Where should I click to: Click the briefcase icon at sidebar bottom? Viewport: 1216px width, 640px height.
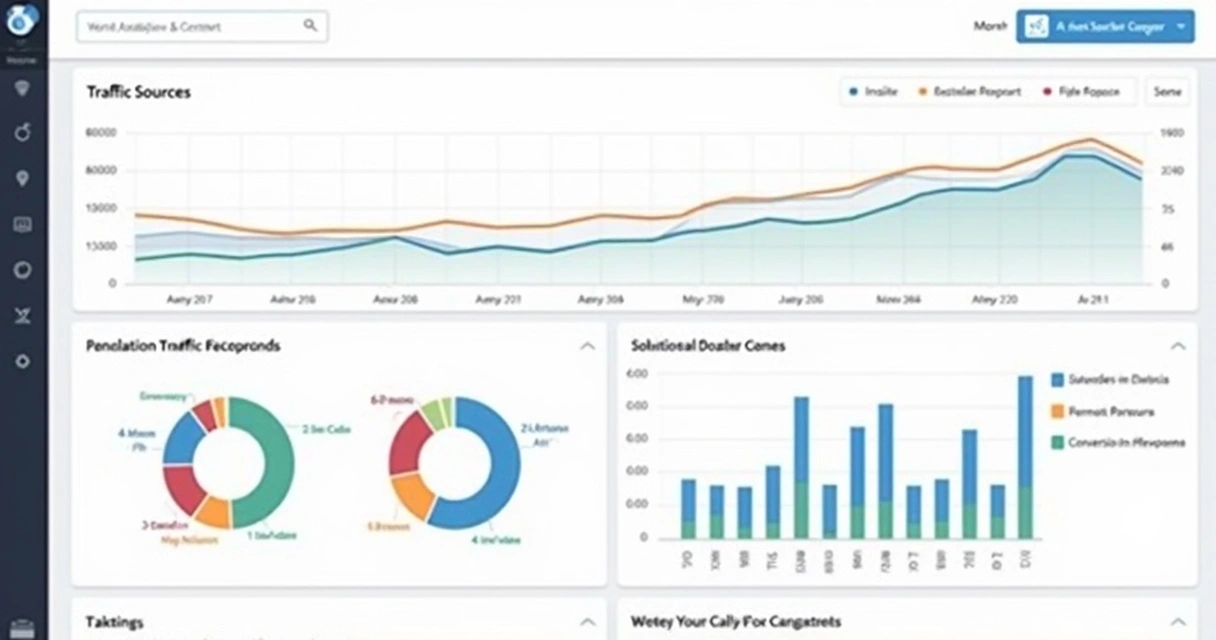click(22, 629)
